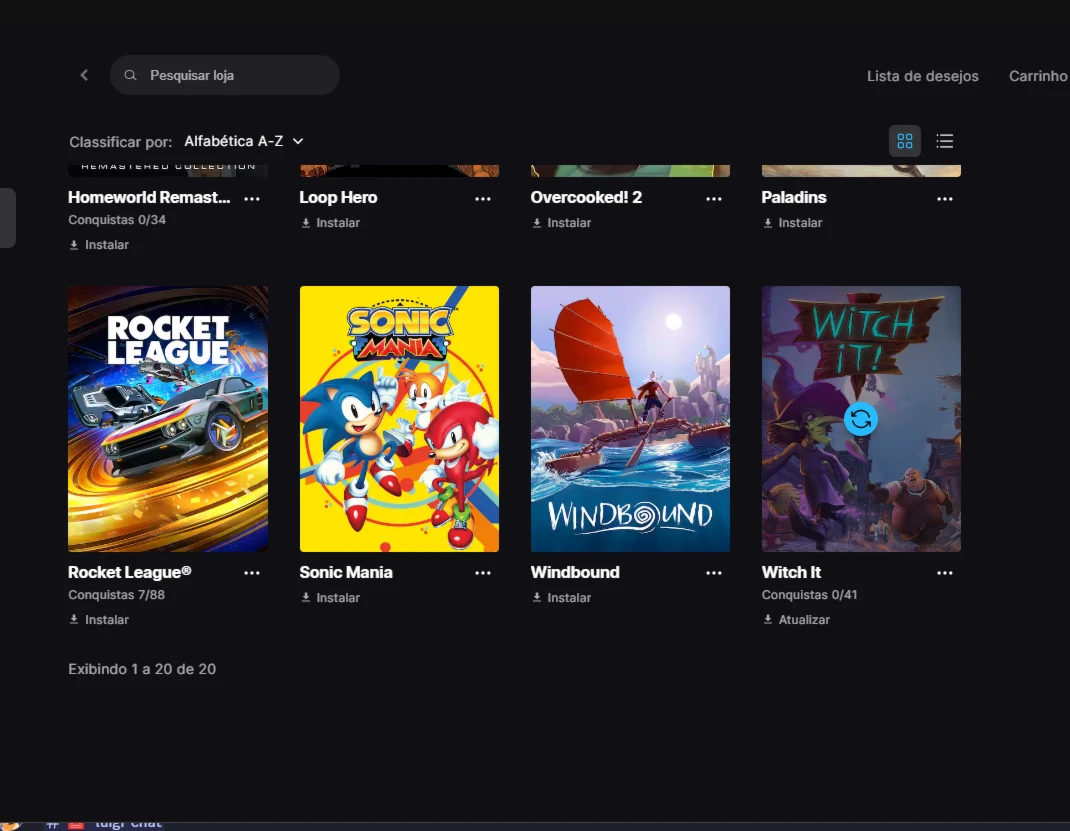Install Paladins
Screen dimensions: 1070x831
792,223
